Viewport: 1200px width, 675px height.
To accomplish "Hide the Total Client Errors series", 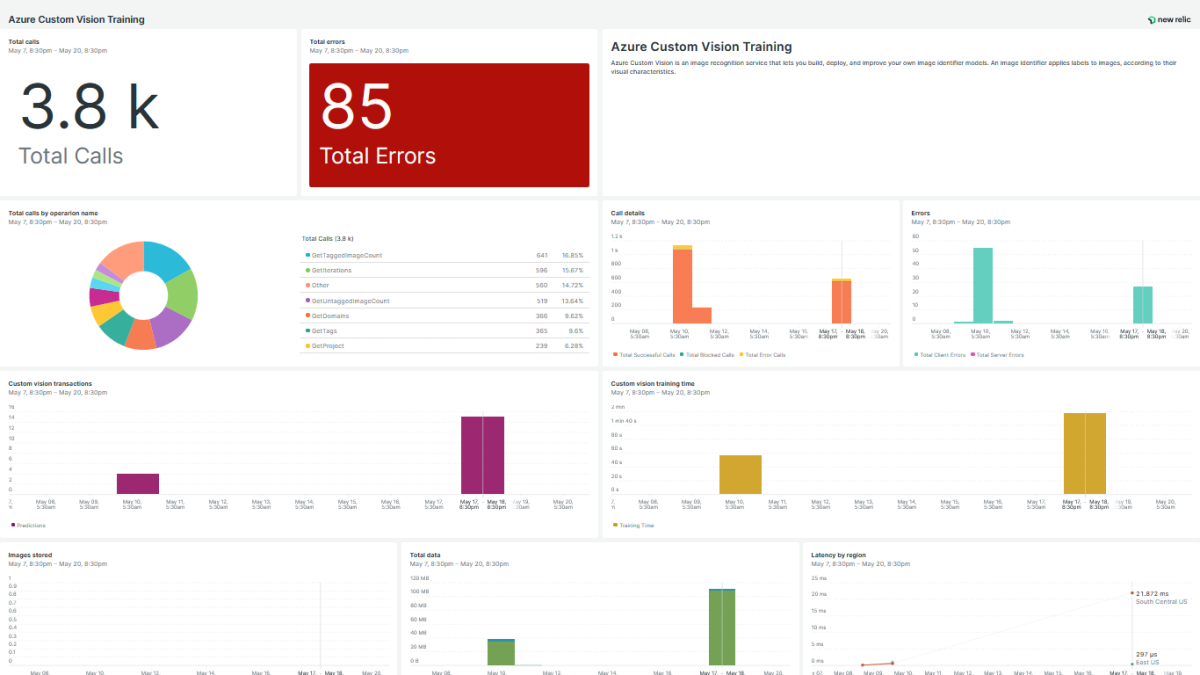I will [941, 355].
